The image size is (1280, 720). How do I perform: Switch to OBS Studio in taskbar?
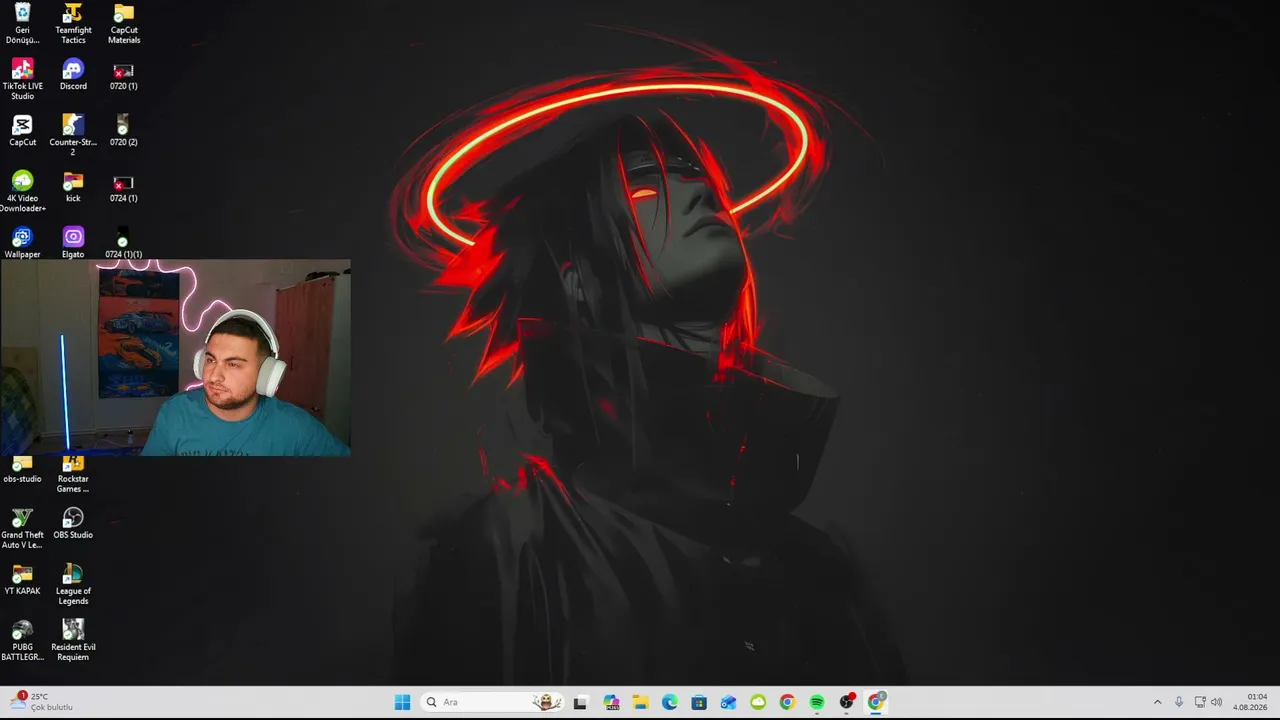[x=847, y=702]
